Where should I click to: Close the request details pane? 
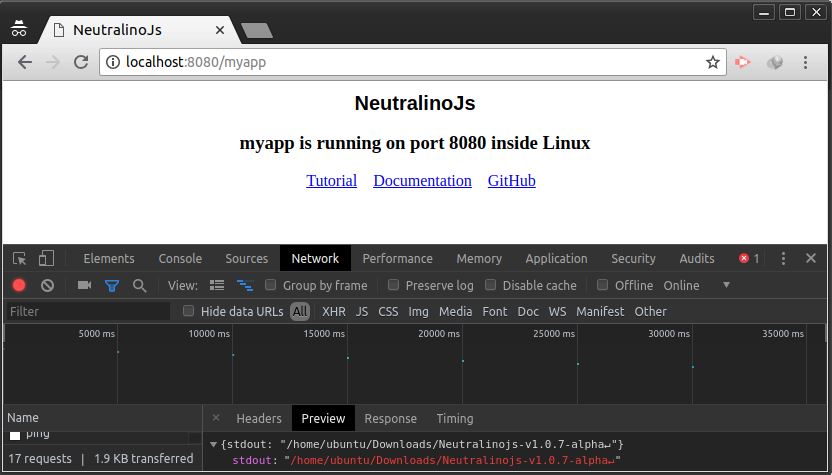coord(216,418)
